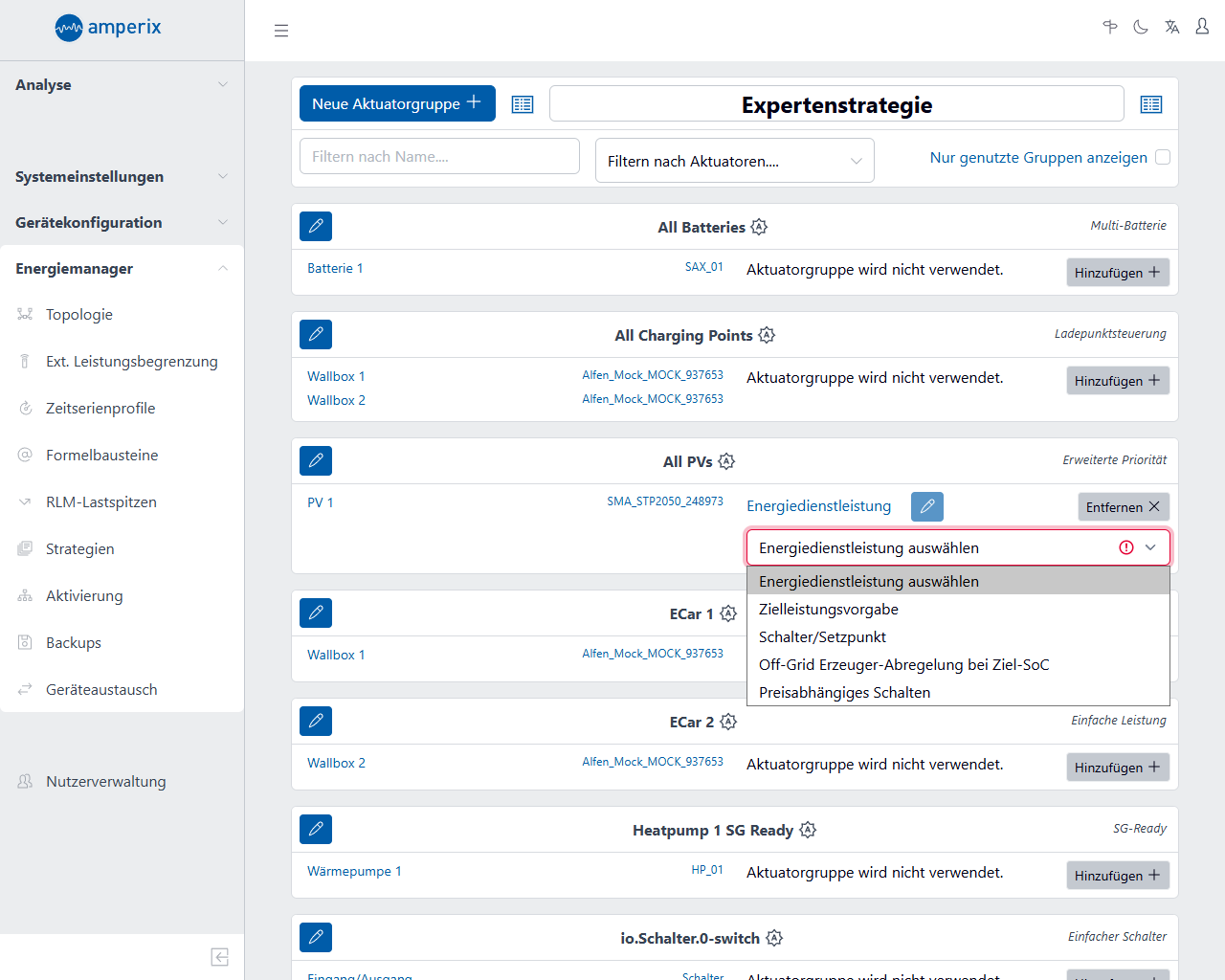This screenshot has height=980, width=1225.
Task: Click settings gear next to All PVs
Action: coord(726,461)
